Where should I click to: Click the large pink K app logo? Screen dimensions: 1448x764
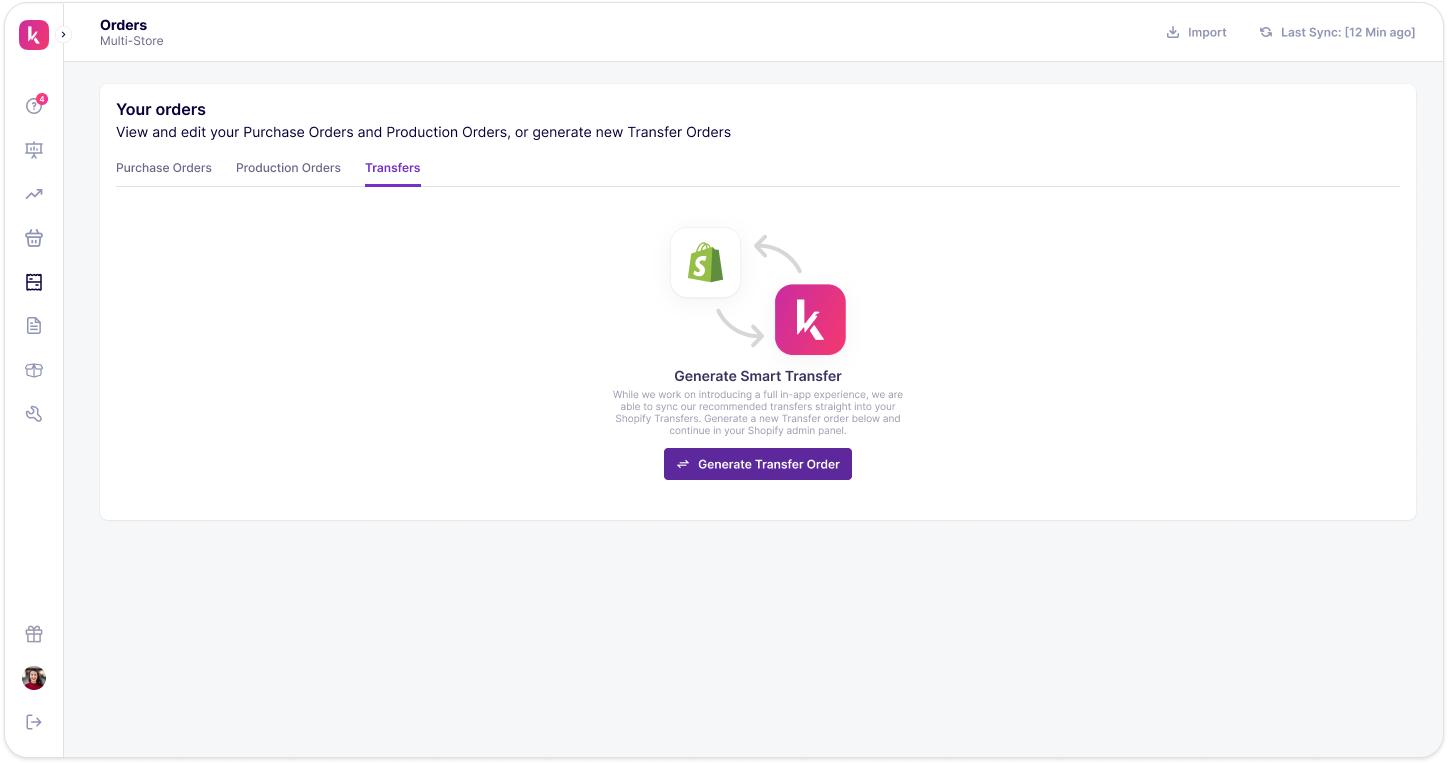tap(810, 320)
